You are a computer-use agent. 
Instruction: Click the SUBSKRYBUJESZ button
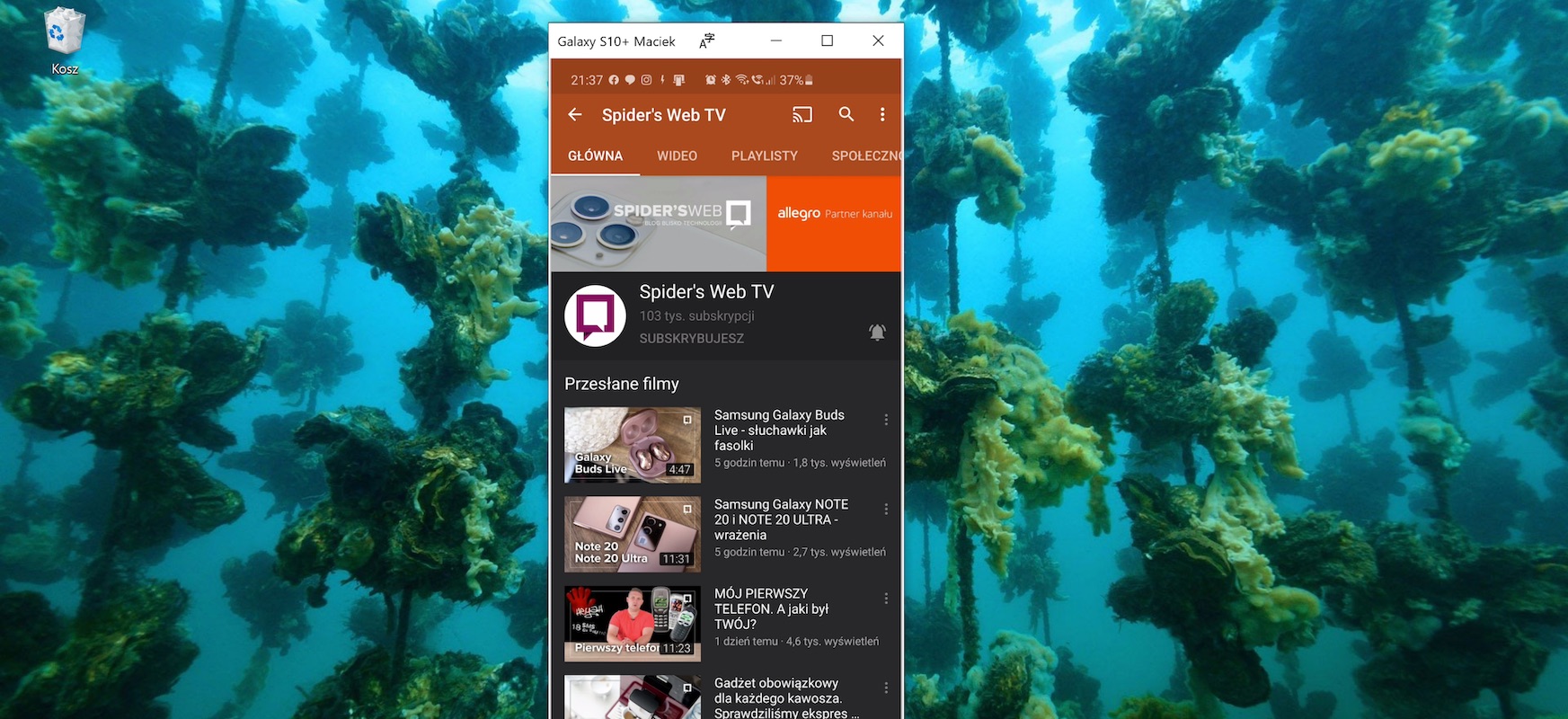coord(692,339)
